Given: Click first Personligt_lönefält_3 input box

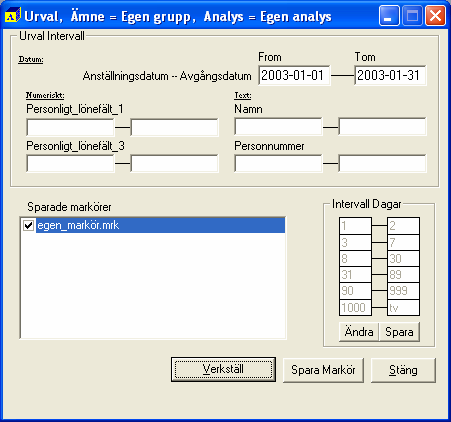Looking at the screenshot, I should tap(70, 163).
